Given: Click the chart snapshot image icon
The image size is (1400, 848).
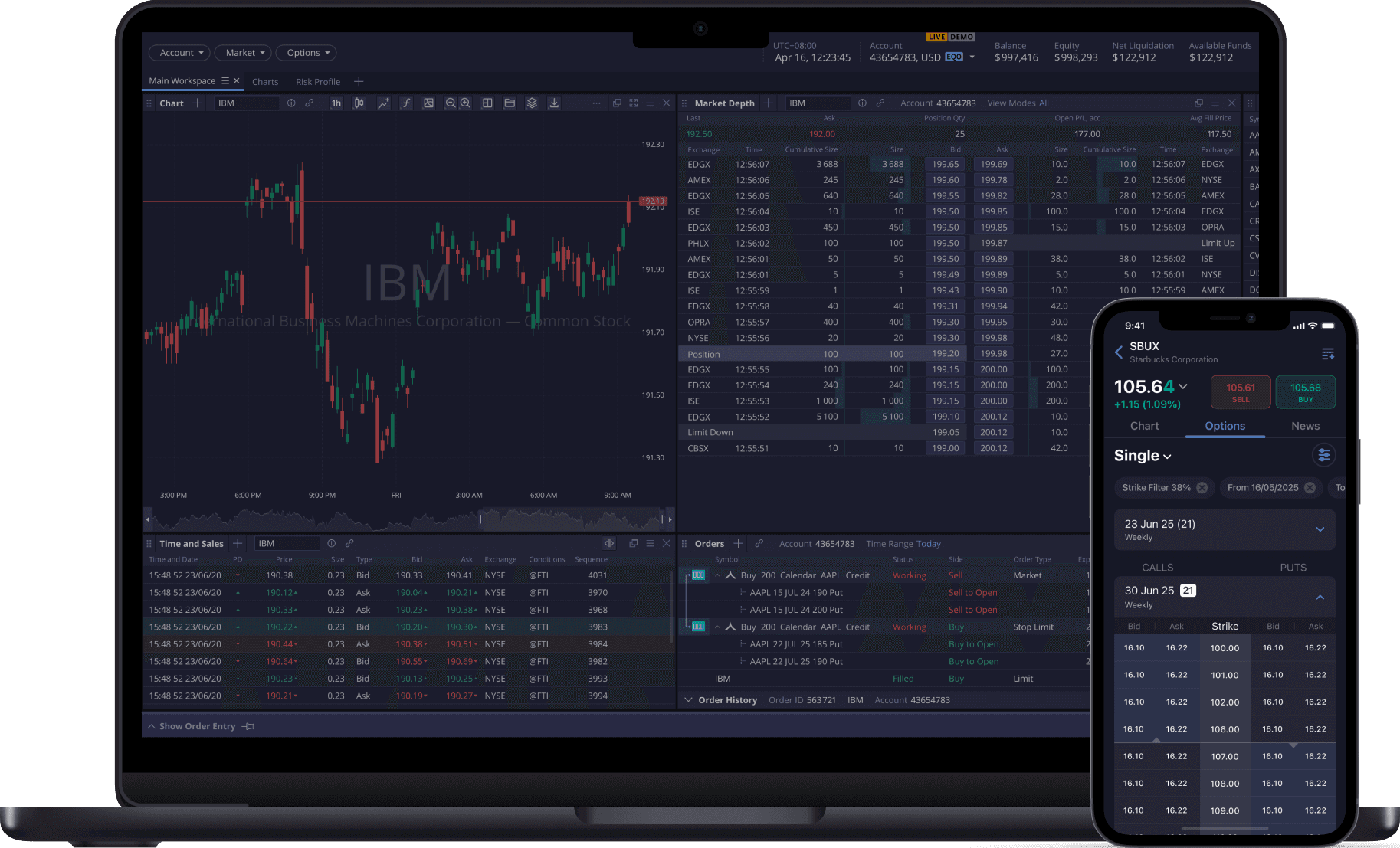Looking at the screenshot, I should [428, 103].
